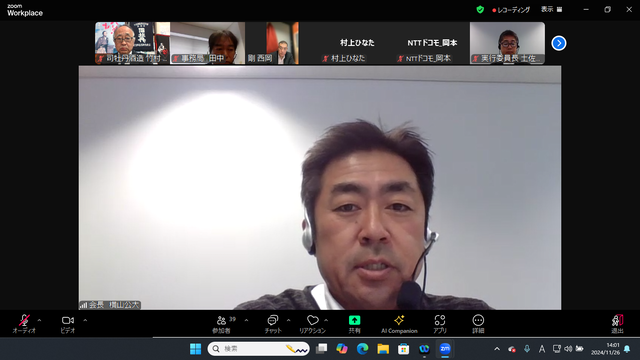Show hidden system tray icons

point(497,349)
